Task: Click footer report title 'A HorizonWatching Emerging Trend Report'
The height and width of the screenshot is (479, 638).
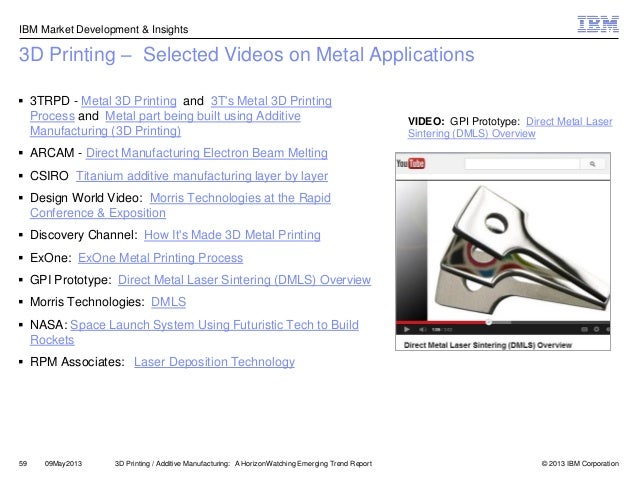Action: click(303, 464)
